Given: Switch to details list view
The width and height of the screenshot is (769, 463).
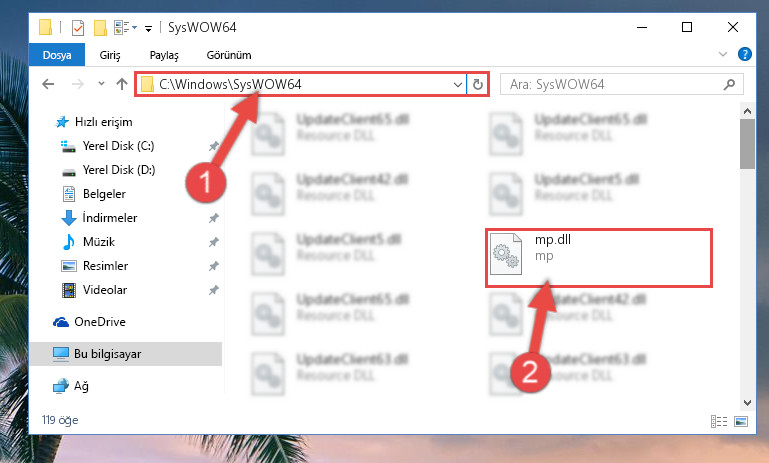Looking at the screenshot, I should 718,421.
